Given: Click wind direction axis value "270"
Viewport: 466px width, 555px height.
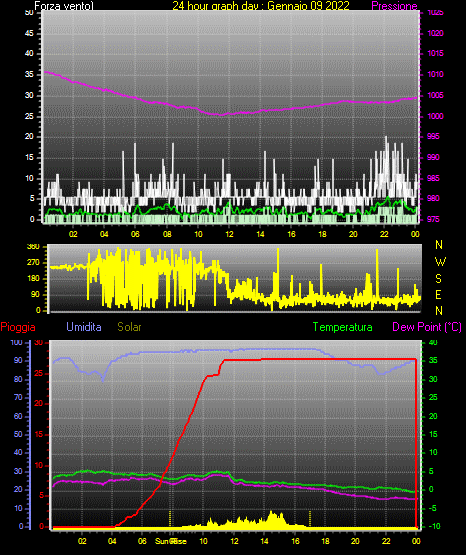Looking at the screenshot, I should point(33,263).
